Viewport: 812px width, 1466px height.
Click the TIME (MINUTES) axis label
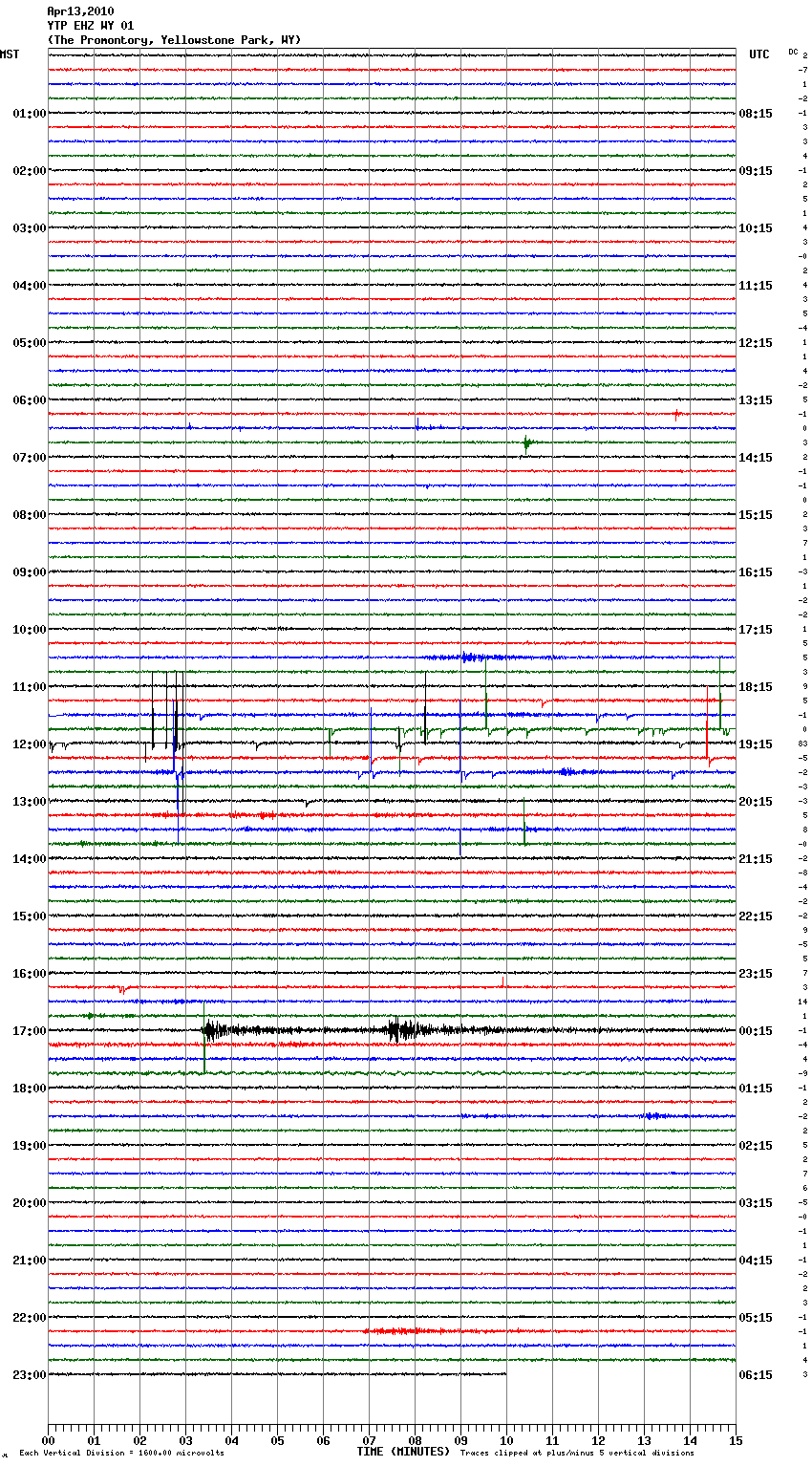click(x=403, y=1452)
